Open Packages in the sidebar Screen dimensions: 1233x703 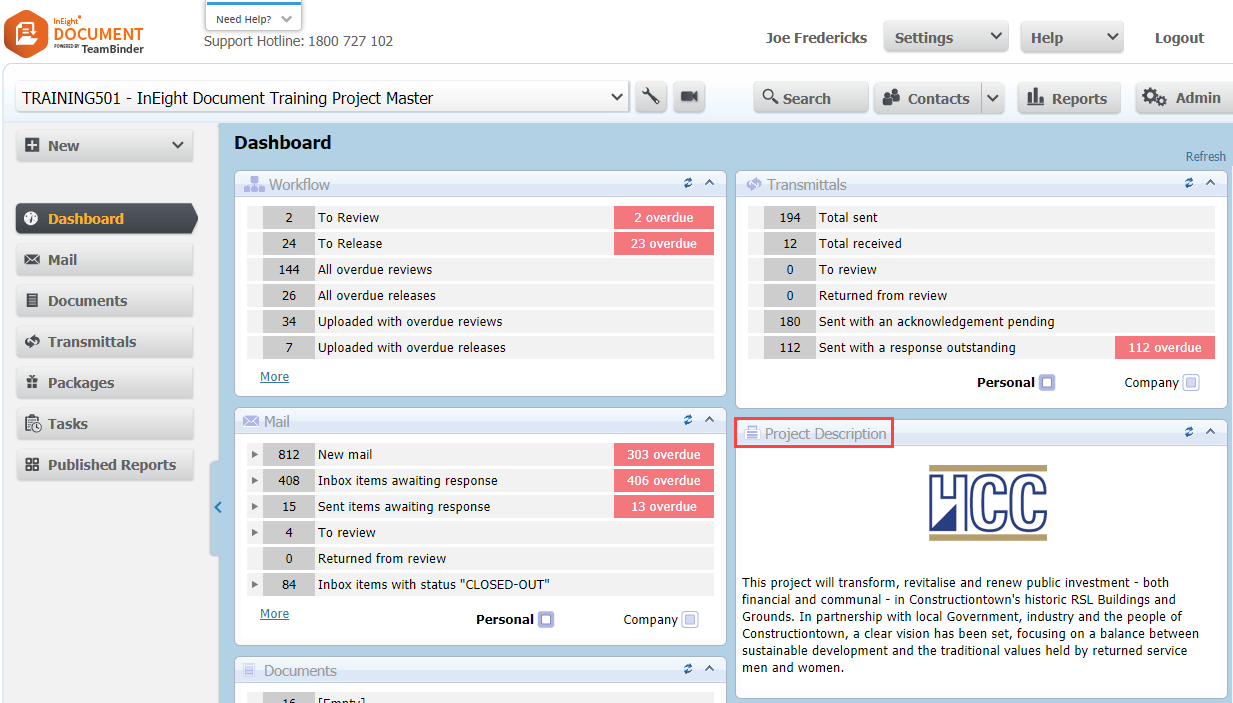coord(104,382)
